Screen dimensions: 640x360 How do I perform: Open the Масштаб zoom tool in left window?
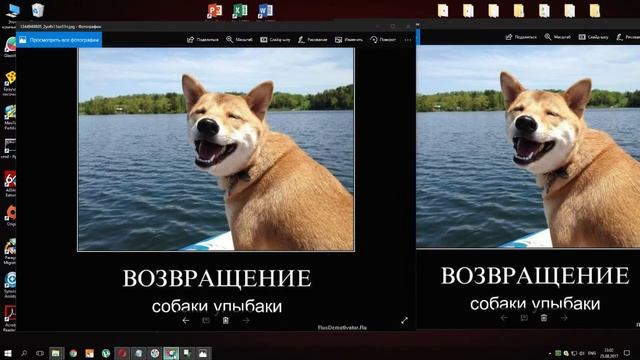coord(240,40)
